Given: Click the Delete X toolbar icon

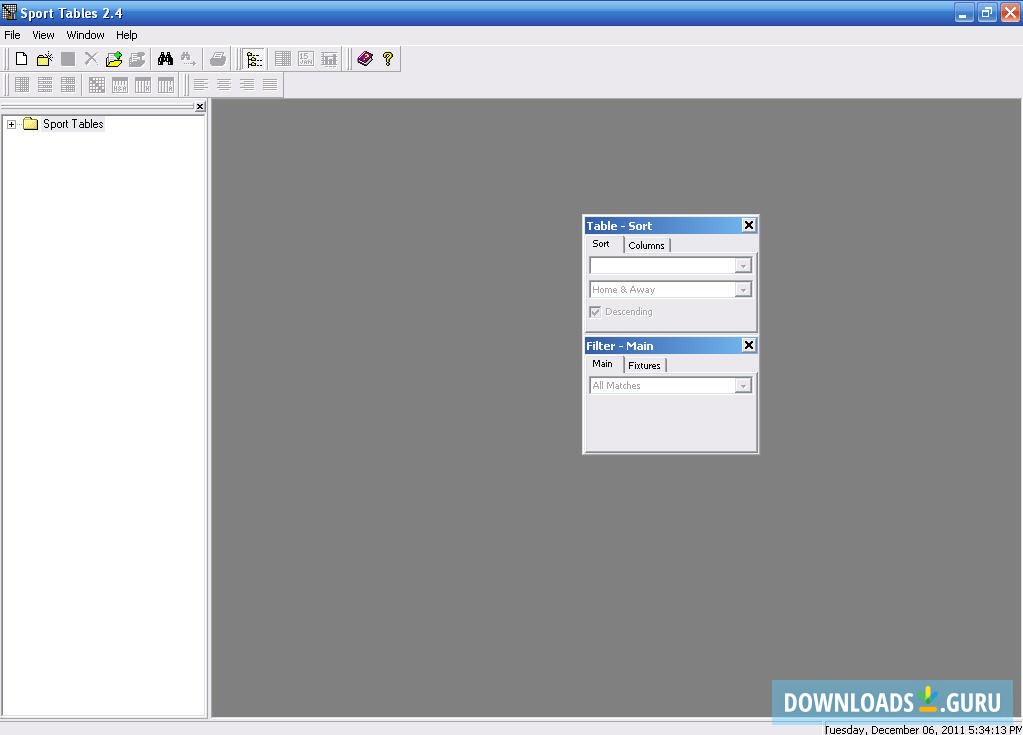Looking at the screenshot, I should pyautogui.click(x=91, y=59).
